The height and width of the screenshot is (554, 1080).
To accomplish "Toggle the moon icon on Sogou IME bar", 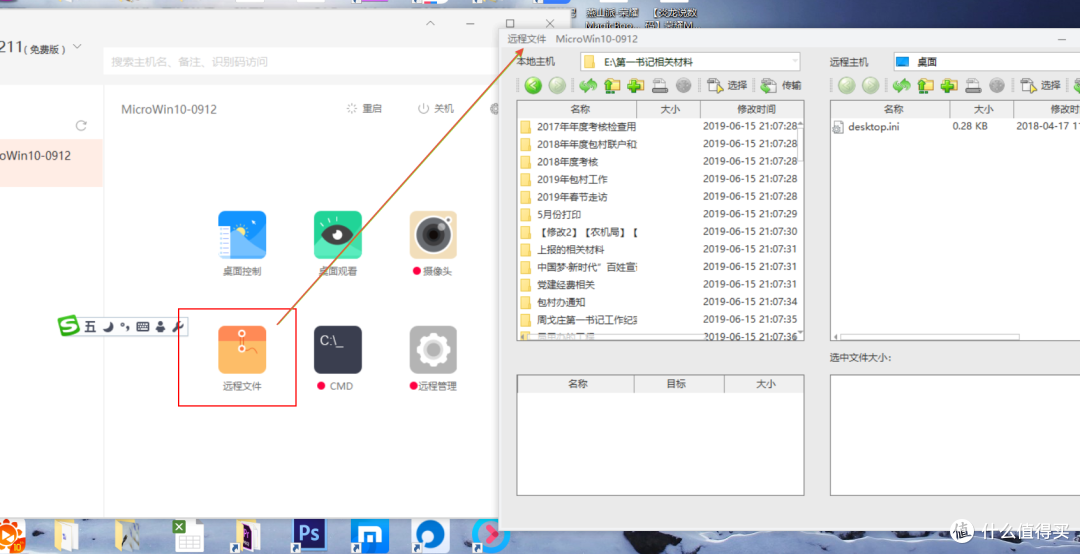I will (108, 327).
